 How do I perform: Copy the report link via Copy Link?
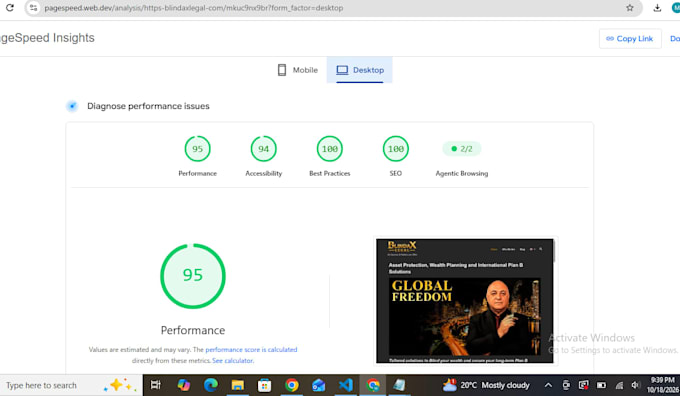click(630, 39)
